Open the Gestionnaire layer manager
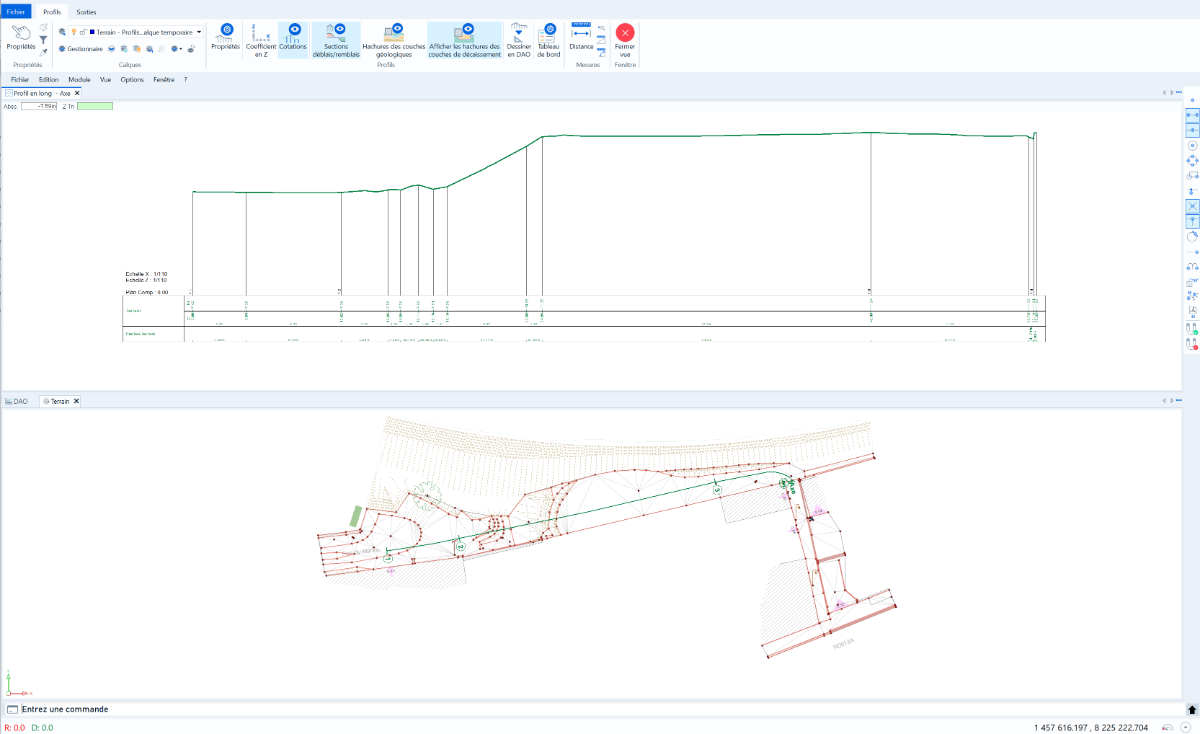Viewport: 1200px width, 734px height. [x=80, y=48]
